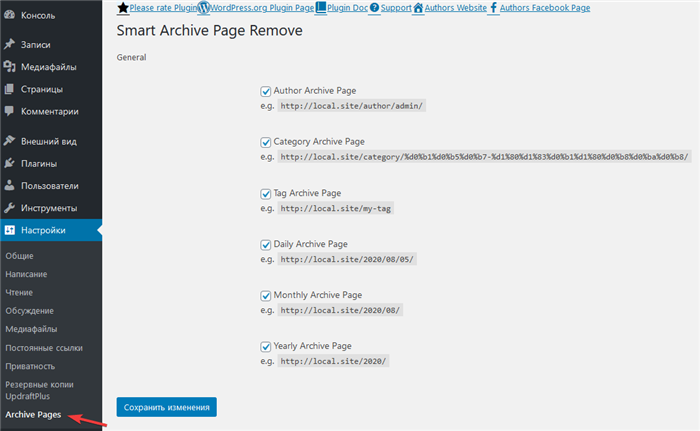Click the question mark icon before Support

coord(375,8)
